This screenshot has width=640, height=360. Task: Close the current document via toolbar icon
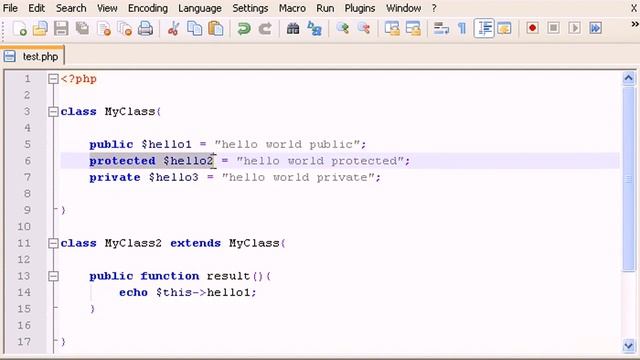(104, 29)
